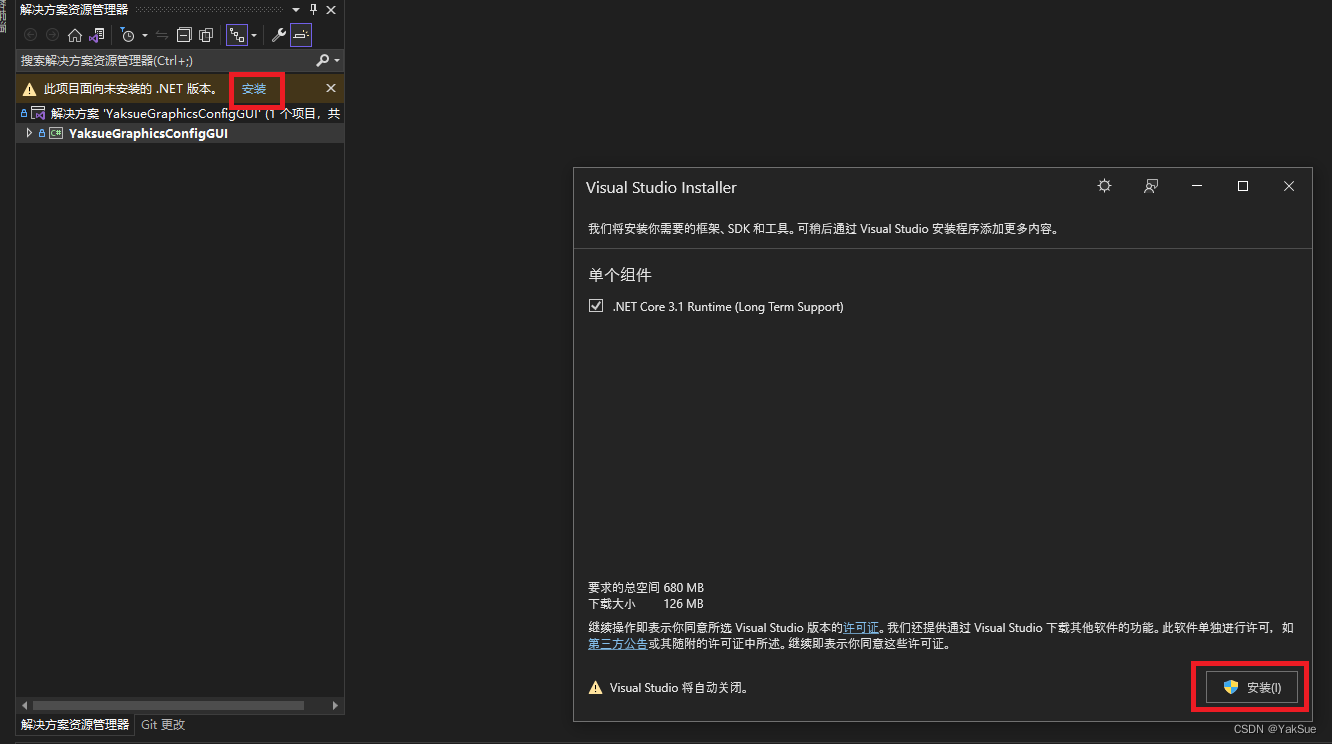Click the C# project icon
Screen dimensions: 1332x744
click(x=57, y=133)
